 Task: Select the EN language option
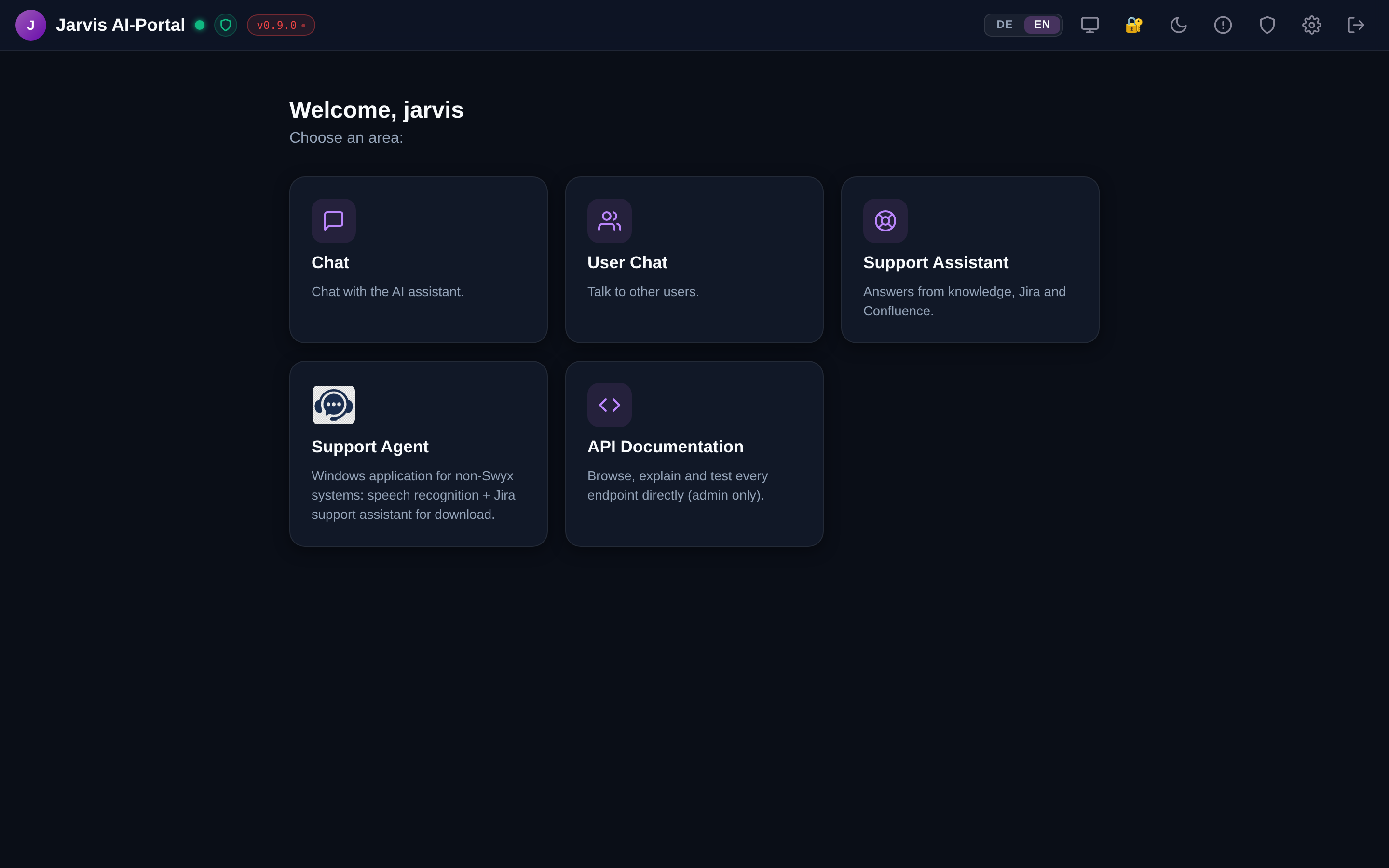click(1042, 25)
